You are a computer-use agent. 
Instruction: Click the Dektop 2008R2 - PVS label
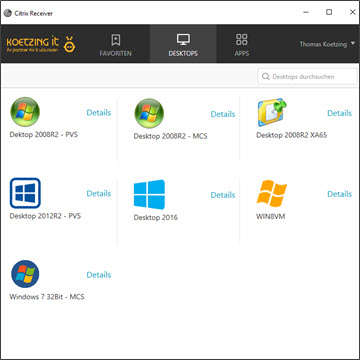(44, 135)
